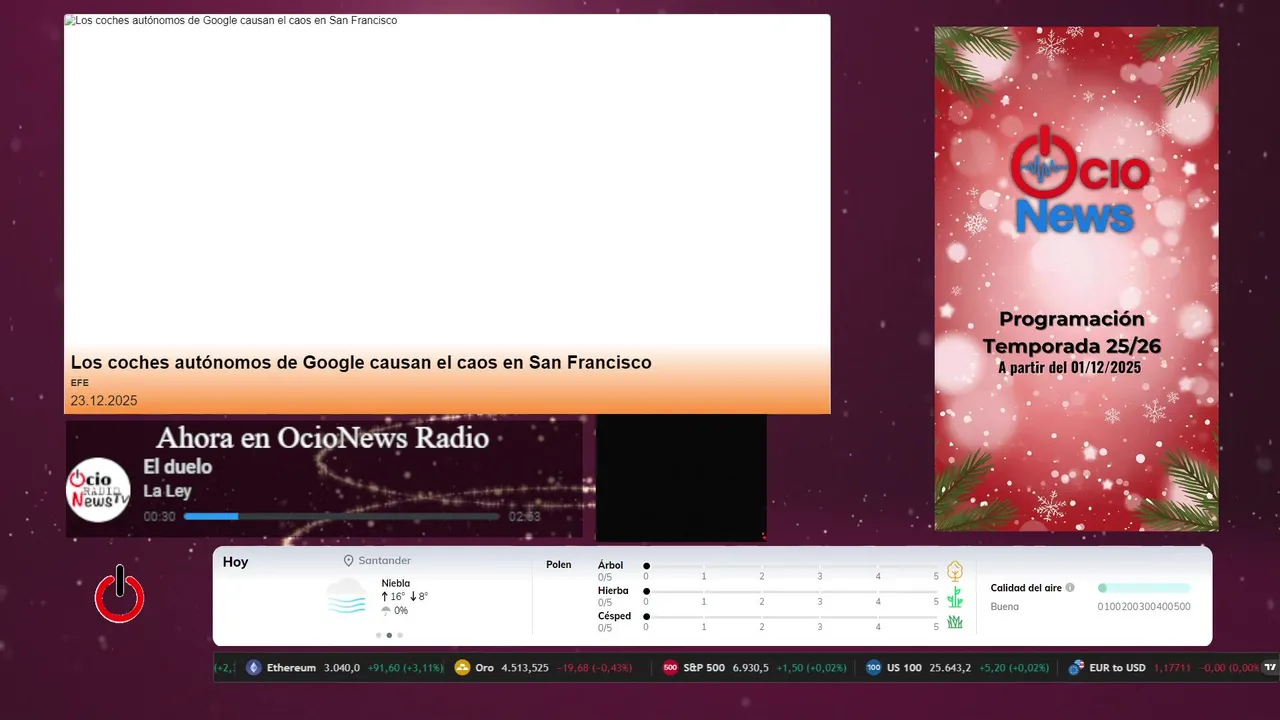Click the '16°' high temperature value

click(x=398, y=597)
